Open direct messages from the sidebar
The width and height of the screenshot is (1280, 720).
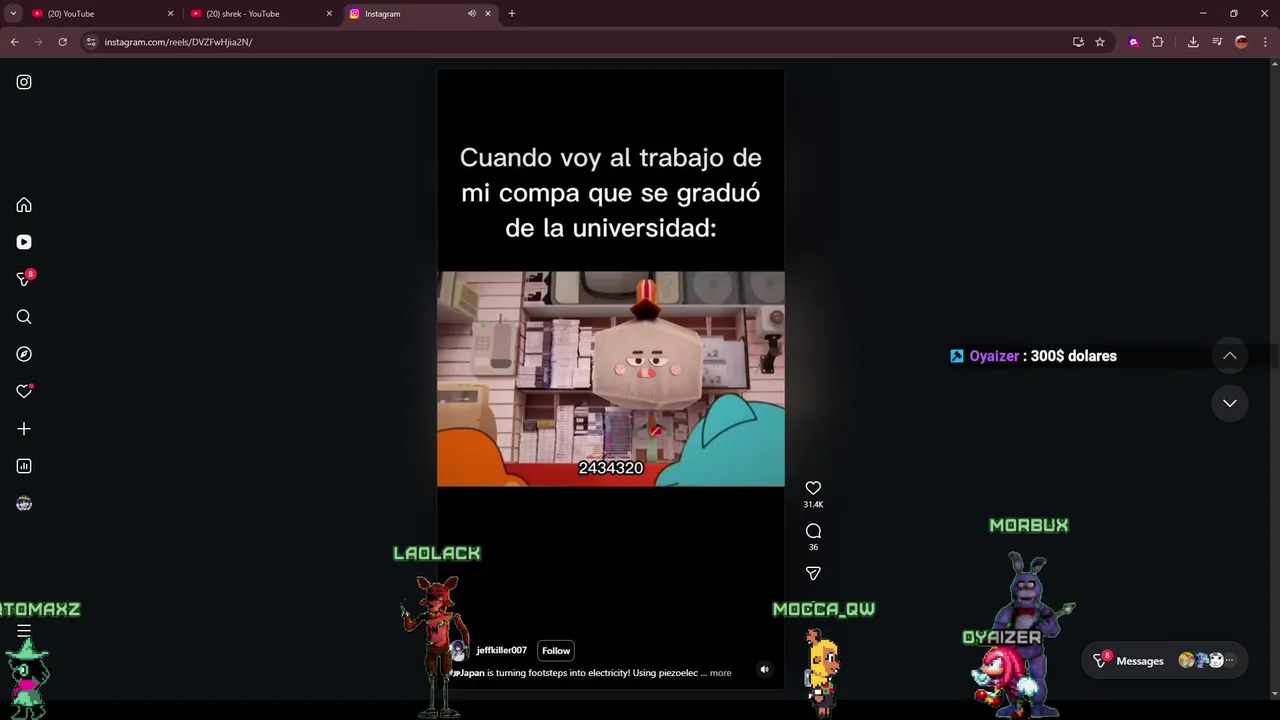[24, 279]
